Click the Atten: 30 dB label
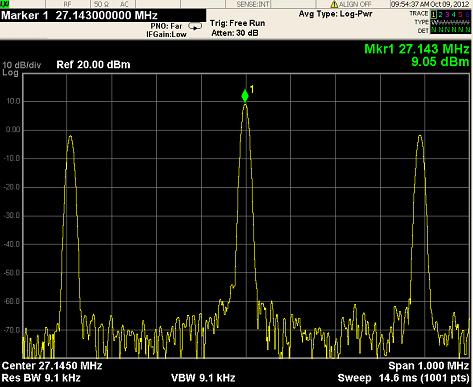 coord(235,33)
